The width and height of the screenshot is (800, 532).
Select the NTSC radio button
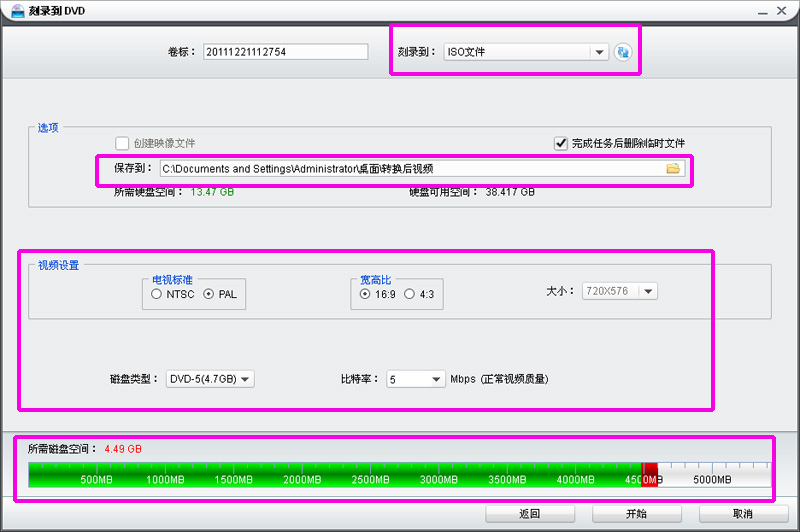click(x=157, y=294)
